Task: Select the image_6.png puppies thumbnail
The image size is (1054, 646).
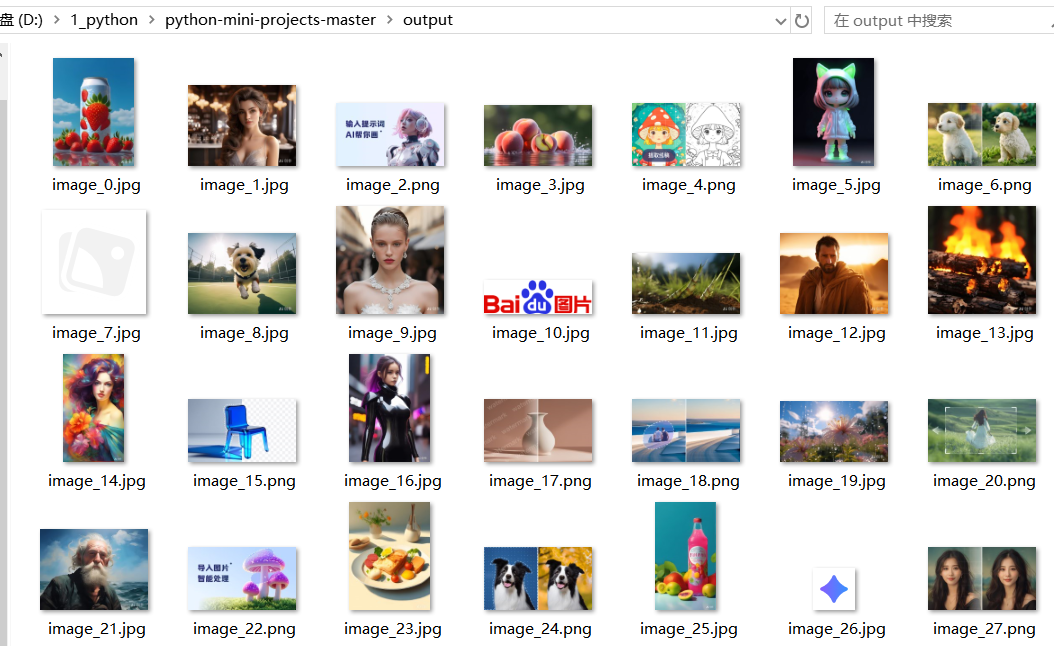Action: point(982,134)
